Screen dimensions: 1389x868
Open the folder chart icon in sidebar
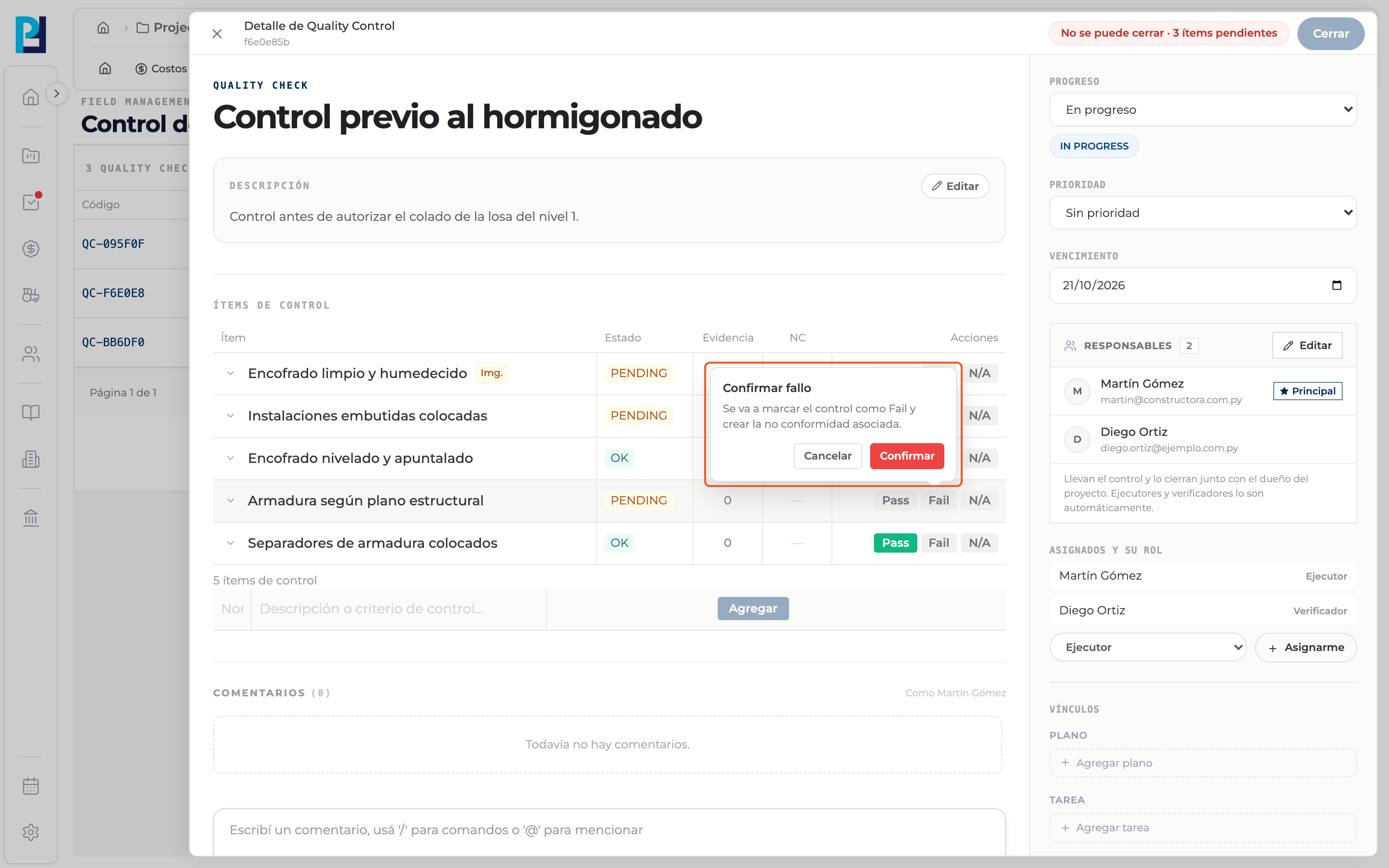coord(31,155)
